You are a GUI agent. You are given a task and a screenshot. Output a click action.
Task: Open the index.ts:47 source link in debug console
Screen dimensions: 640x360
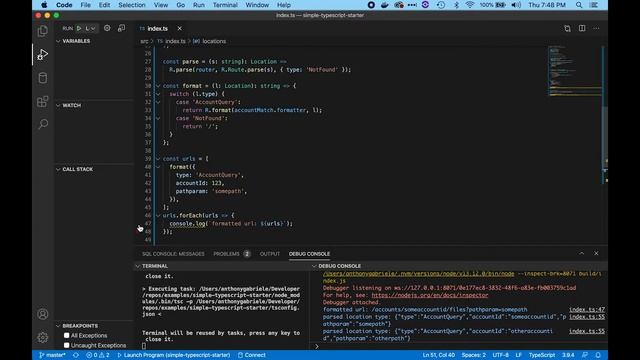click(587, 309)
